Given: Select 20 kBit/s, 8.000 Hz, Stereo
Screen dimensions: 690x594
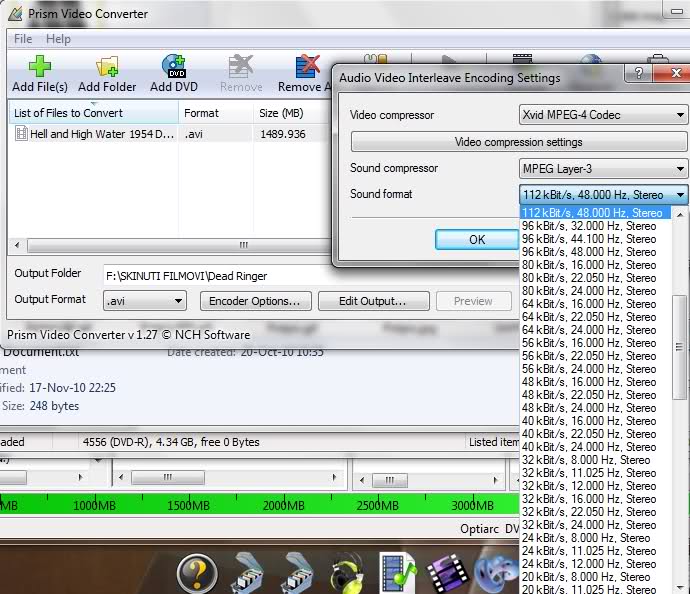Looking at the screenshot, I should click(595, 577).
